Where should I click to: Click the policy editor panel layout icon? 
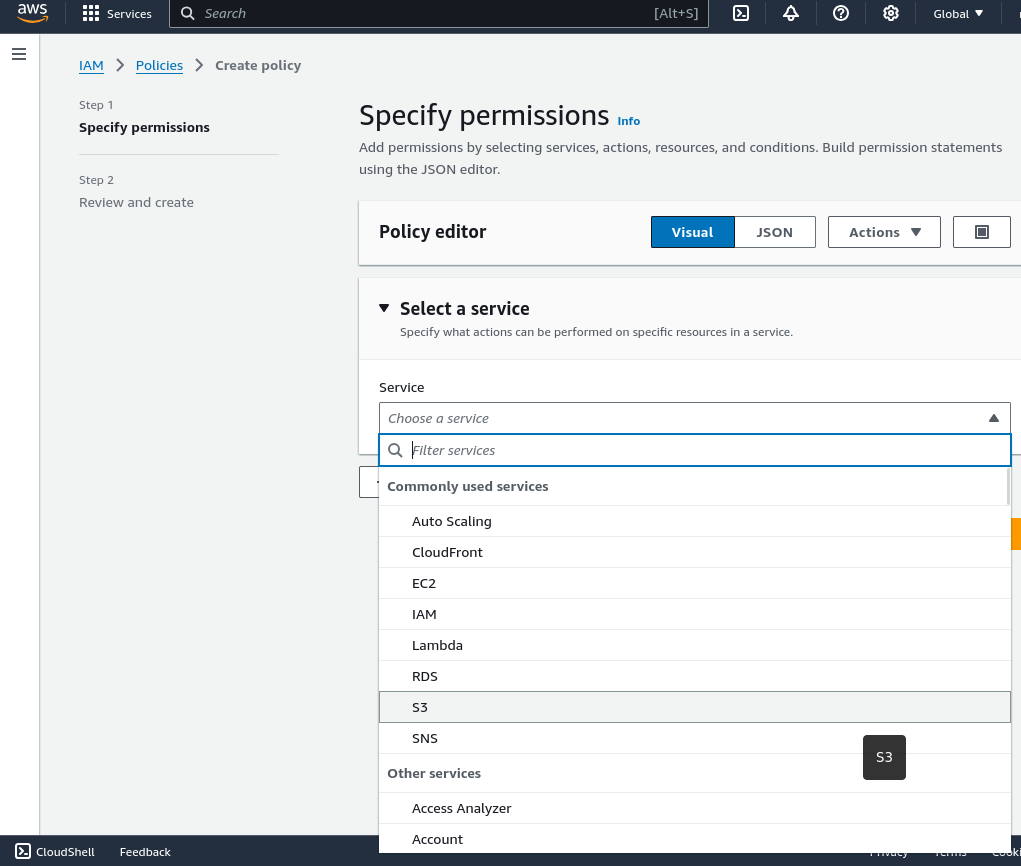click(981, 232)
